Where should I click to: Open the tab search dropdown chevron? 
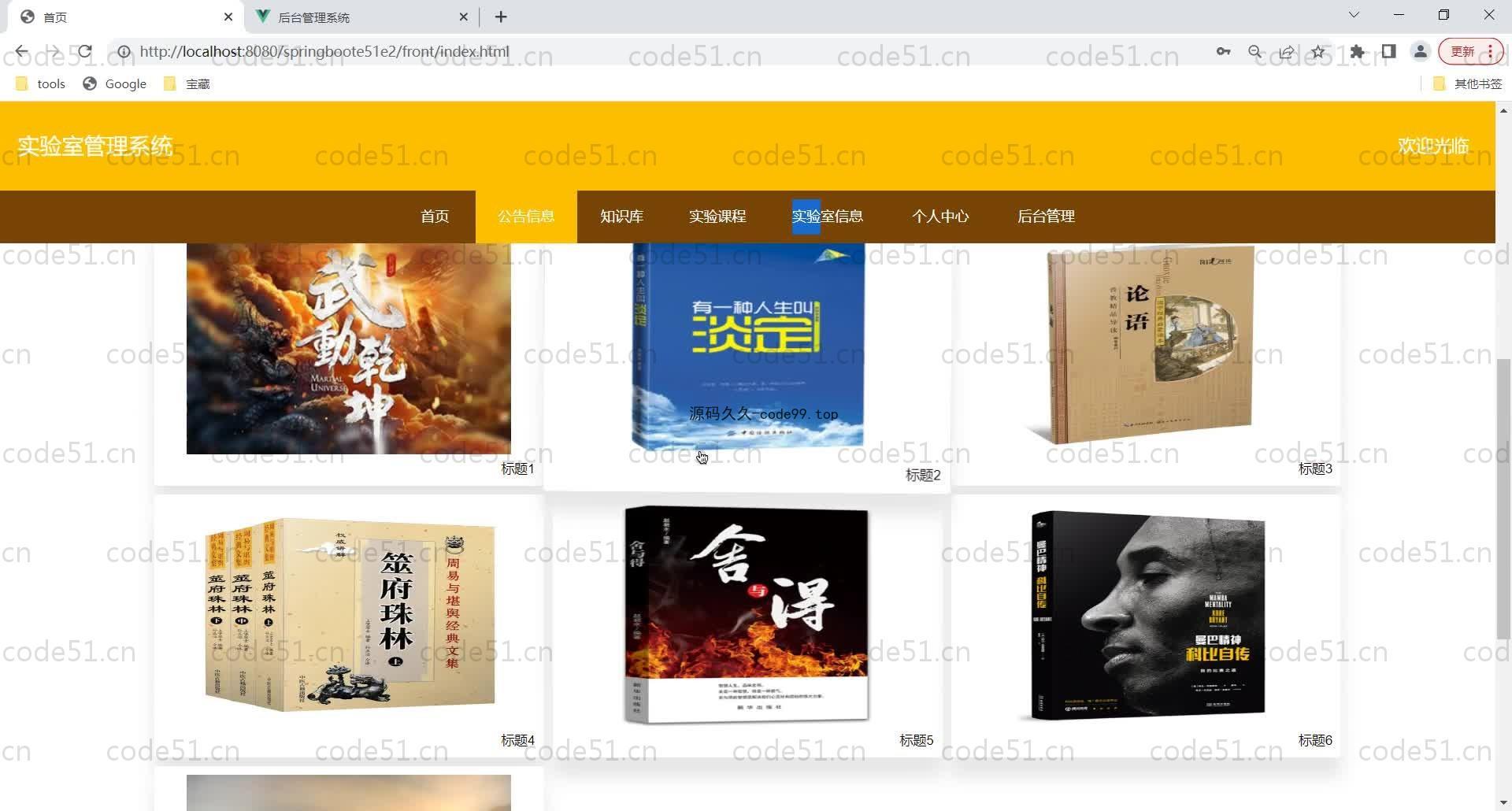(1354, 15)
